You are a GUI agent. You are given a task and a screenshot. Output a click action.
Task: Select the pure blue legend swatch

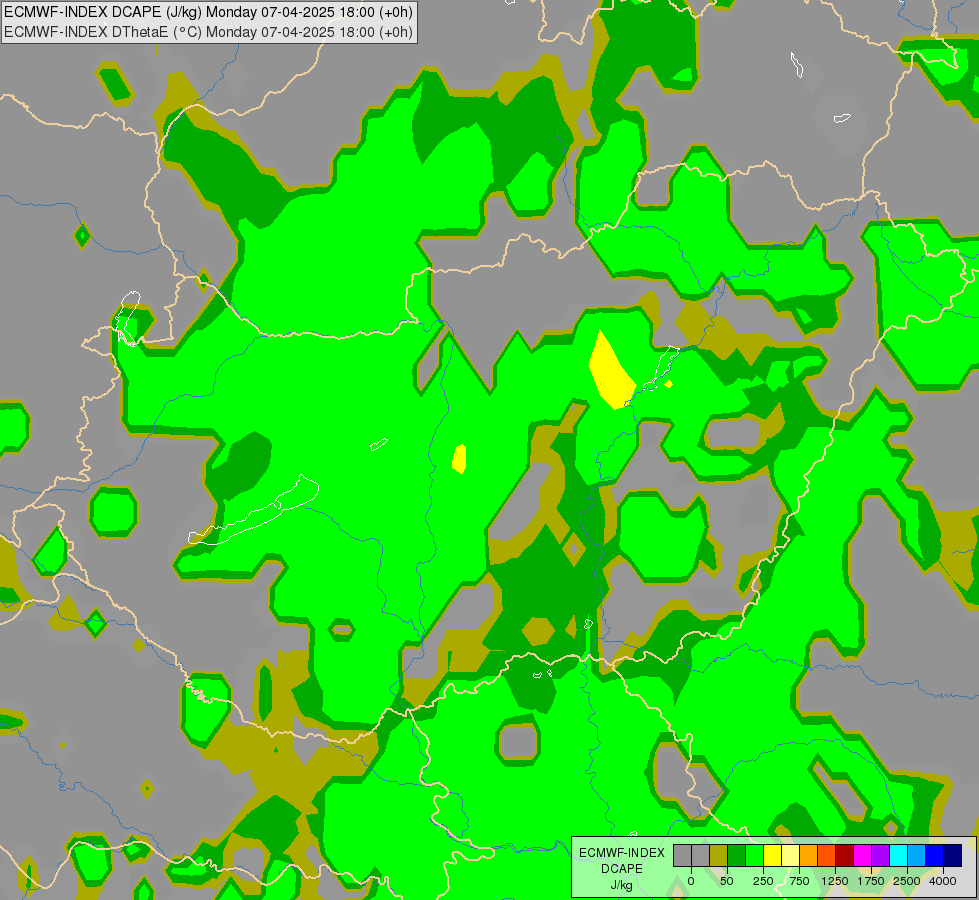935,855
